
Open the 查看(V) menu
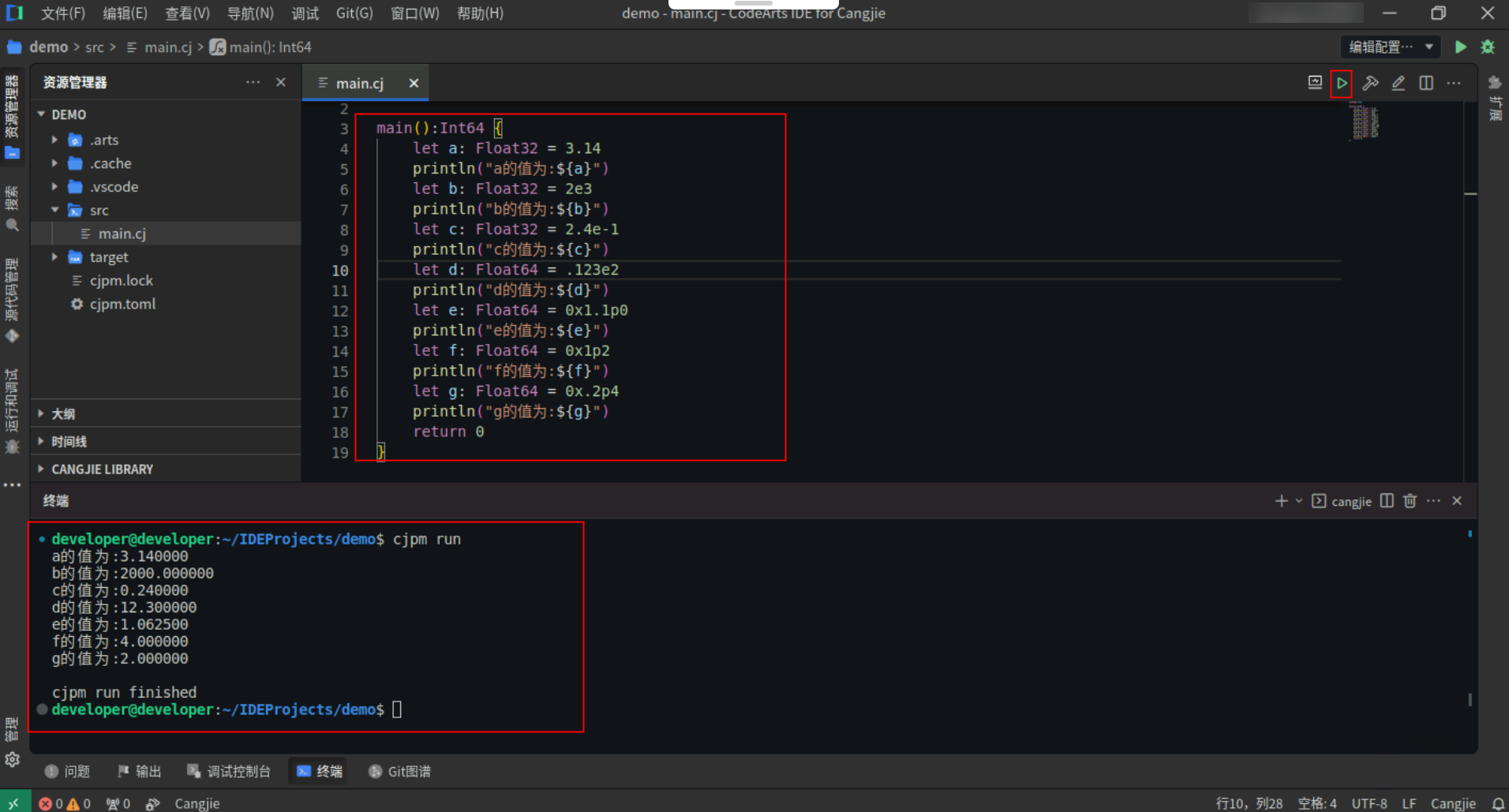[187, 13]
